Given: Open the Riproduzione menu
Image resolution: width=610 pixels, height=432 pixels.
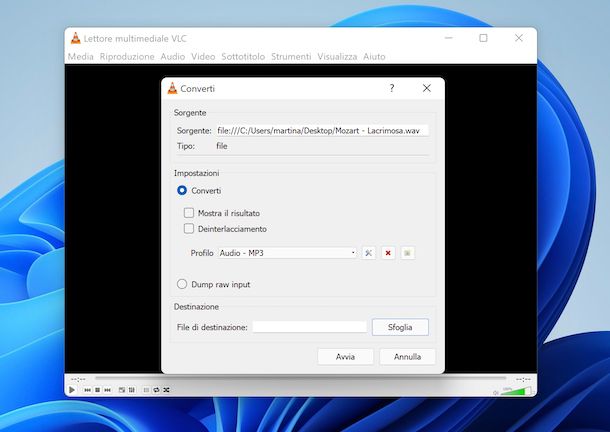Looking at the screenshot, I should 127,56.
